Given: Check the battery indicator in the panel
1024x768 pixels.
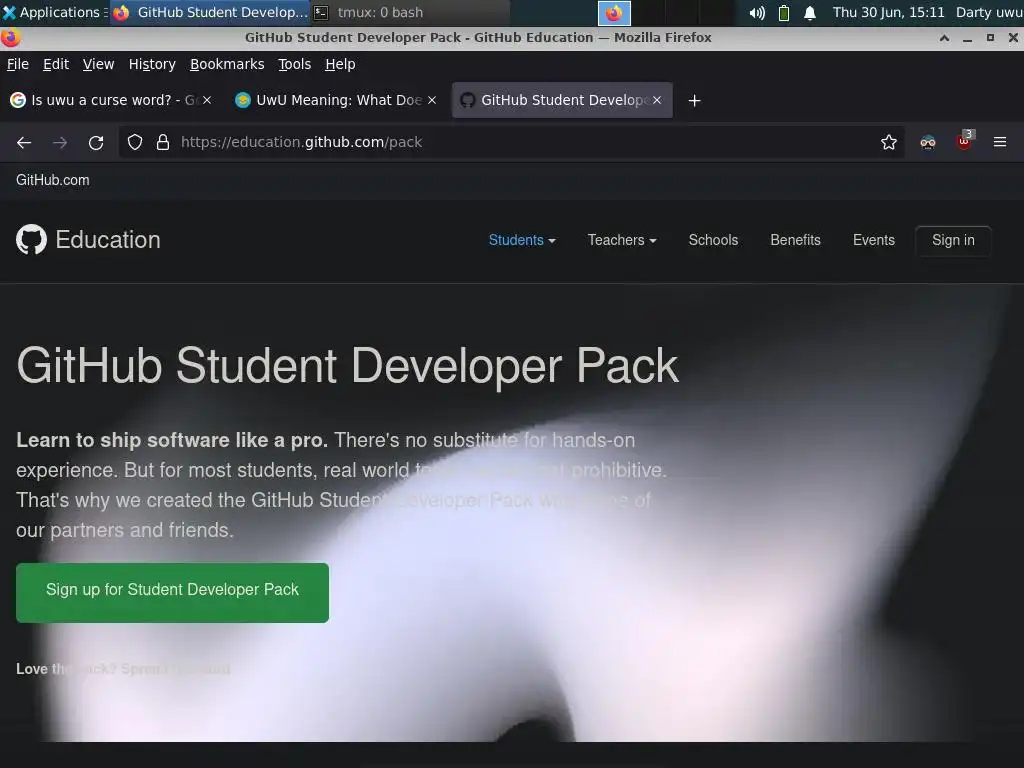Looking at the screenshot, I should tap(784, 12).
